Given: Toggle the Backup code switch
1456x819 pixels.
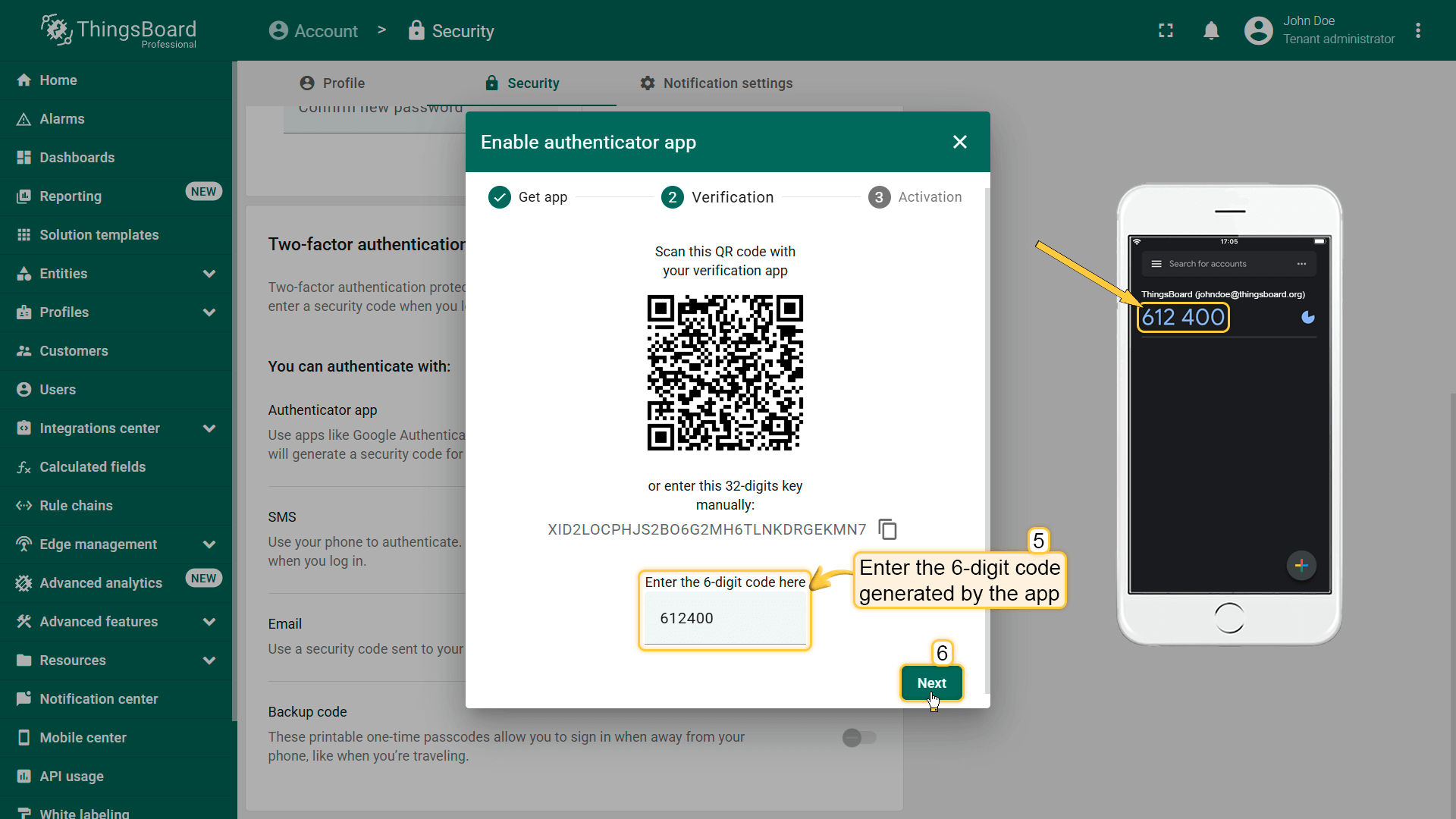Looking at the screenshot, I should pos(859,737).
